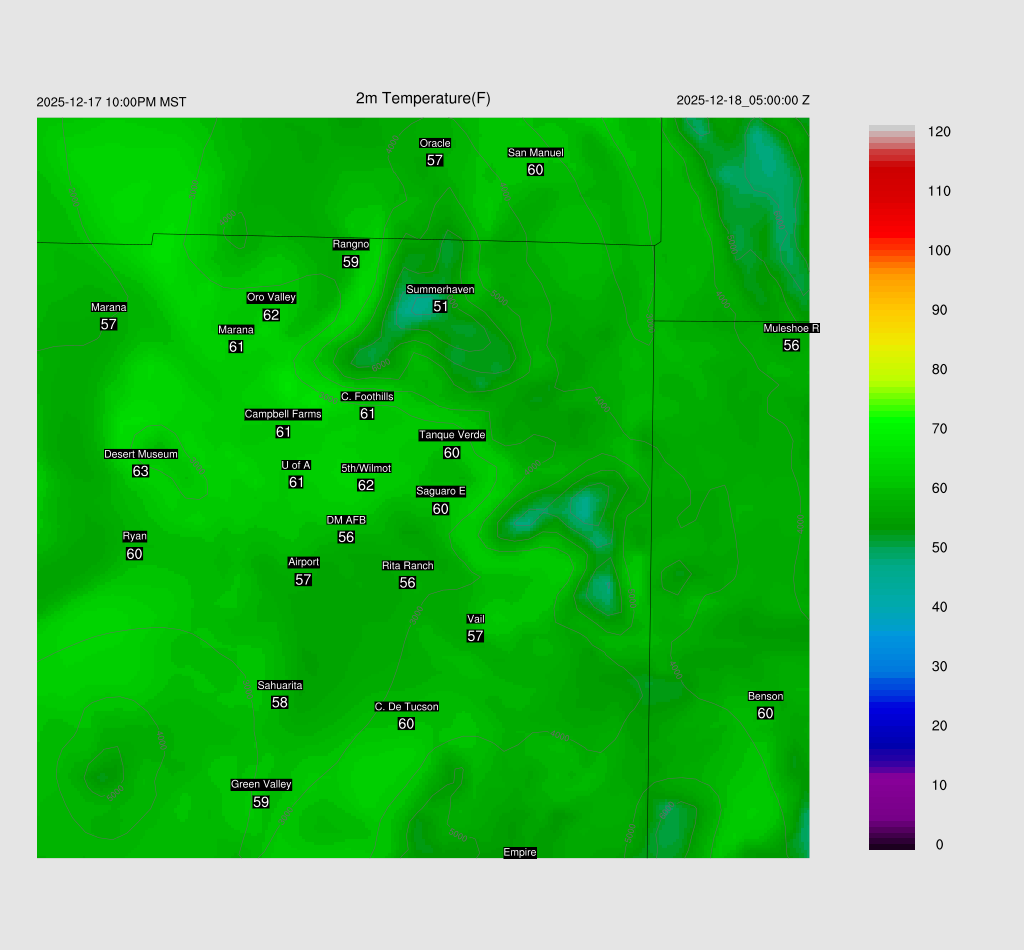Click the U of A station label
1024x950 pixels.
(296, 465)
